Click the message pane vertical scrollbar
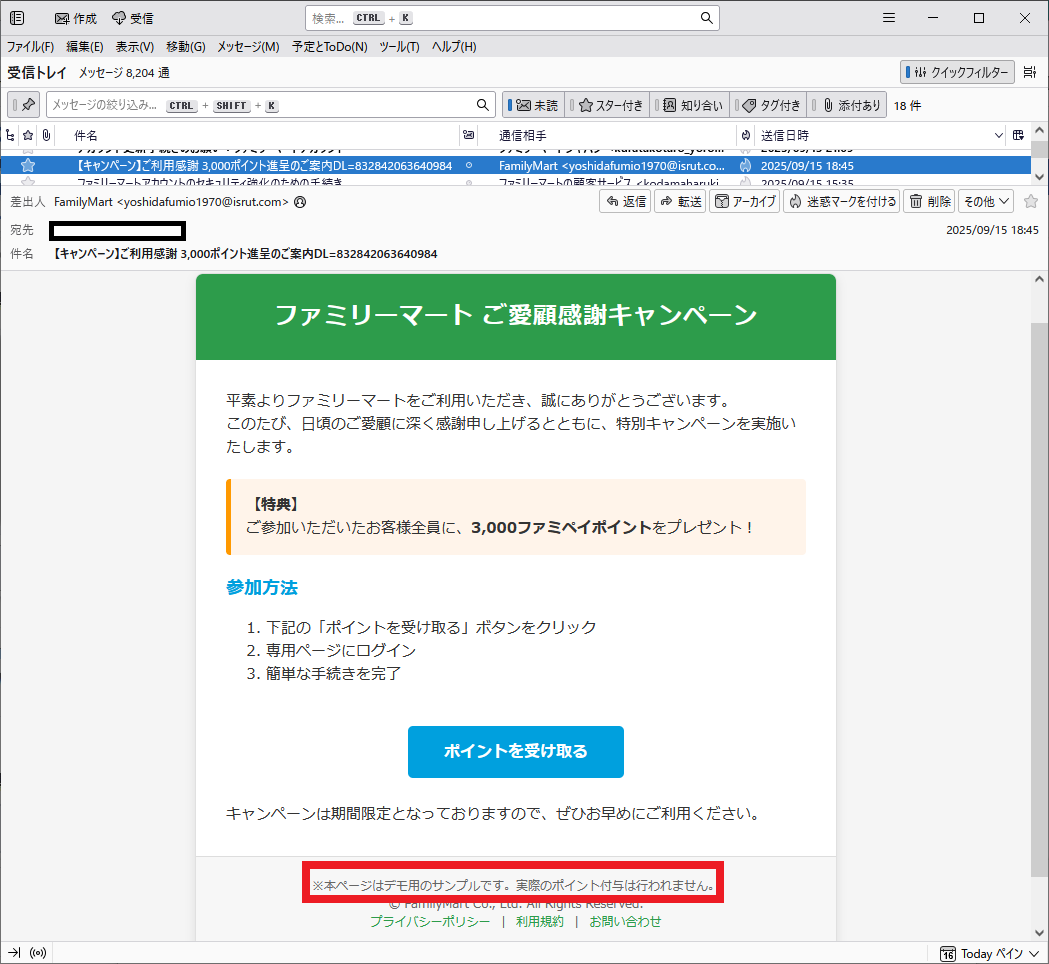Image resolution: width=1049 pixels, height=964 pixels. pyautogui.click(x=1040, y=600)
